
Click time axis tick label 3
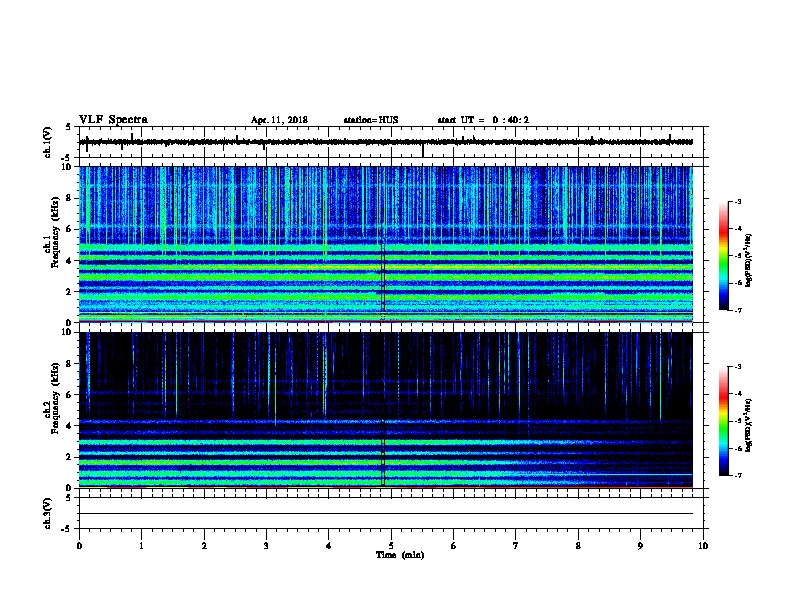point(266,546)
